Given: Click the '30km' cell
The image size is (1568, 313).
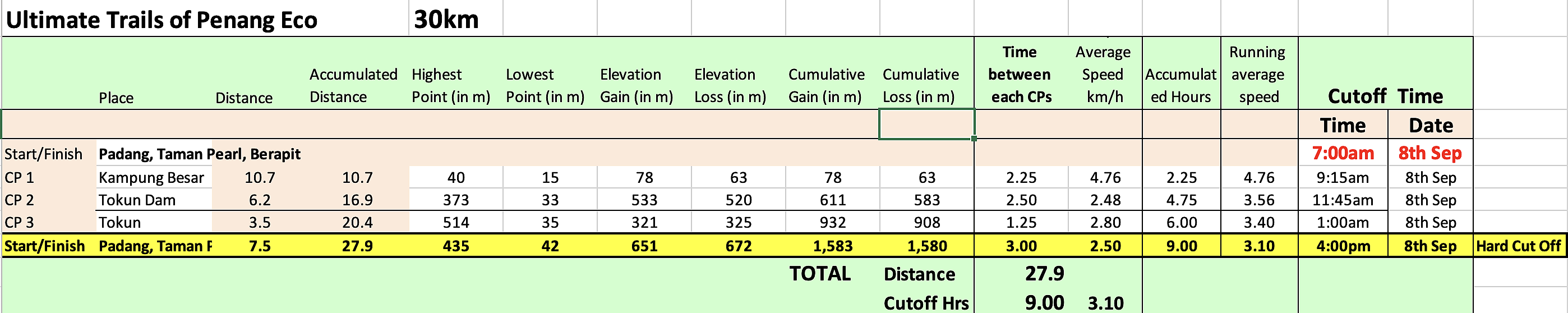Looking at the screenshot, I should coord(446,20).
